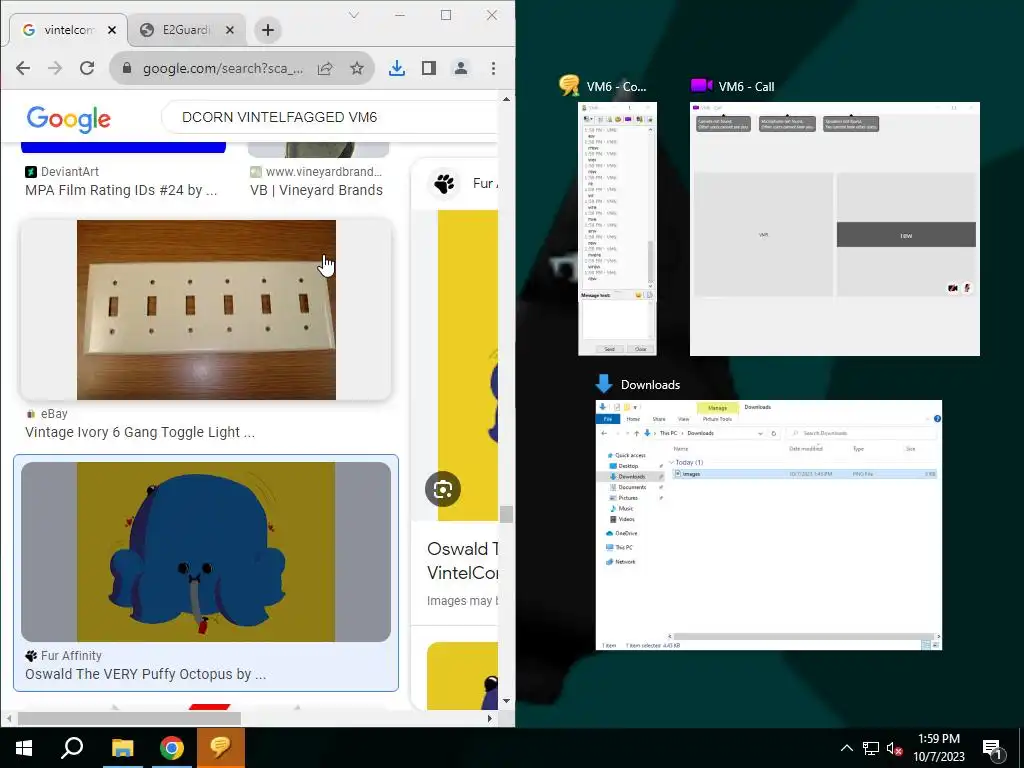The image size is (1024, 768).
Task: View site information lock icon
Action: pyautogui.click(x=127, y=68)
